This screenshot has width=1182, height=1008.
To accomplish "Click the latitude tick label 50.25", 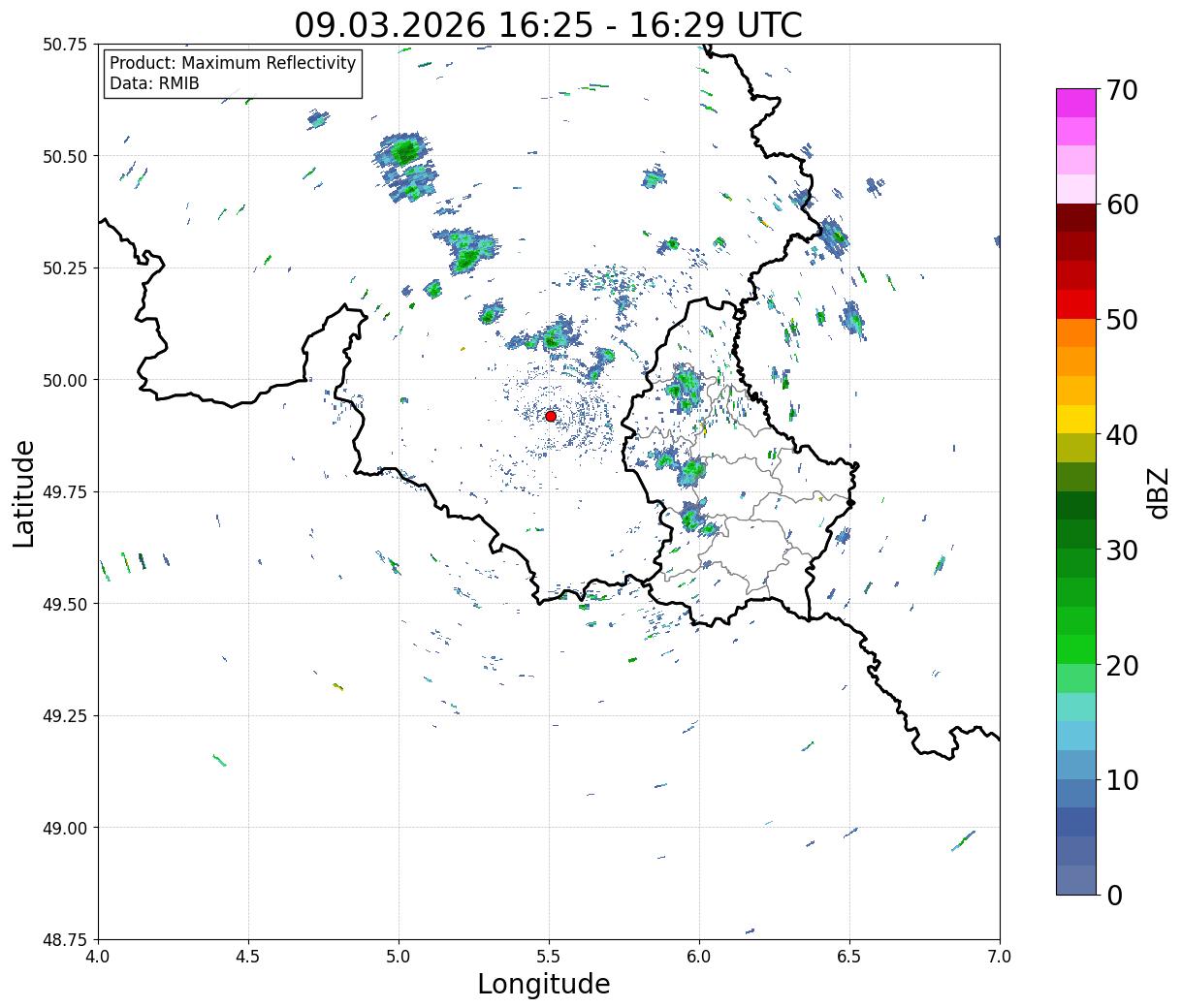I will coord(65,268).
